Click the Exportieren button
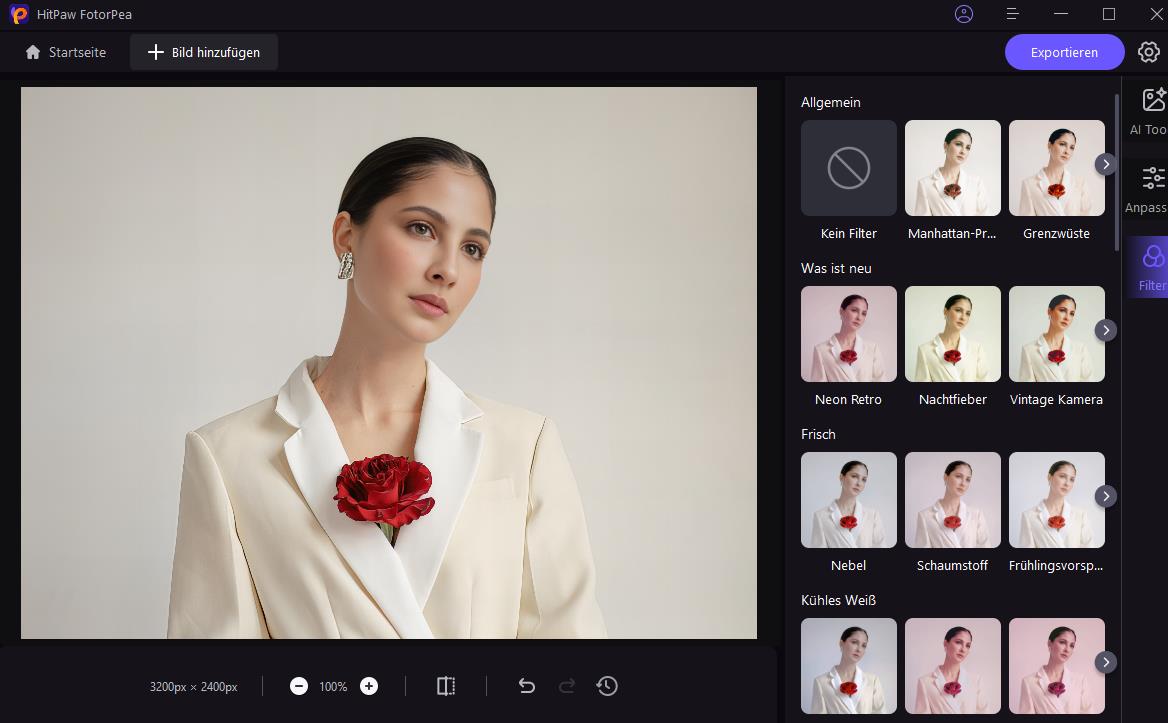 tap(1064, 52)
